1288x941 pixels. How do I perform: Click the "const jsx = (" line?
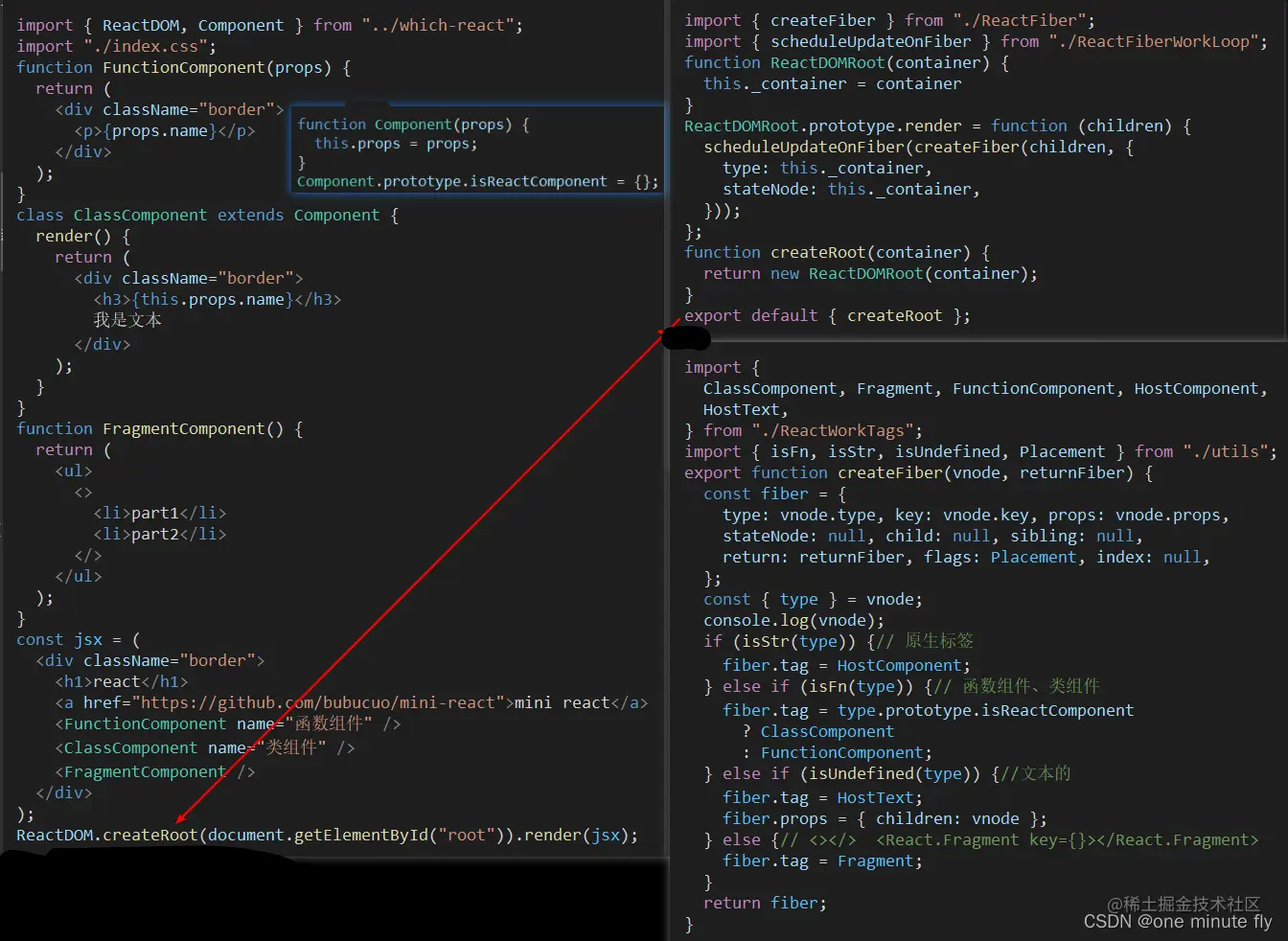point(79,639)
